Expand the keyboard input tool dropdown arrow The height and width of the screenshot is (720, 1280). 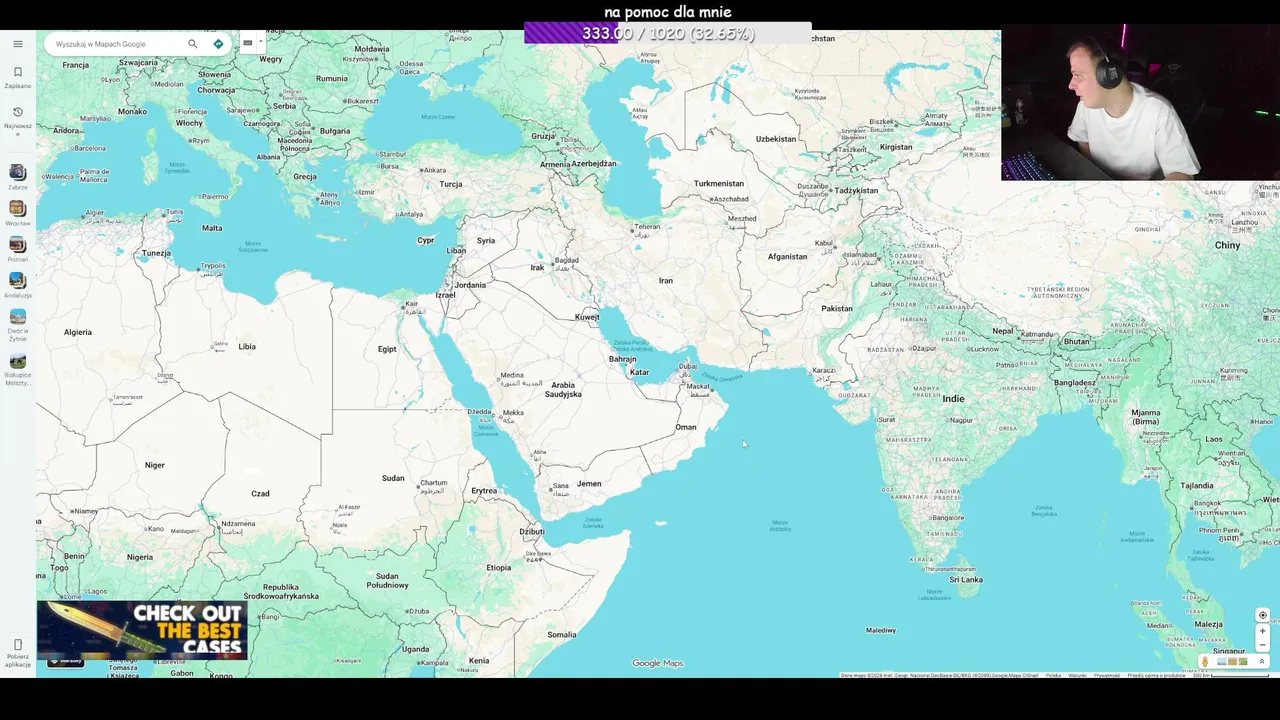260,43
